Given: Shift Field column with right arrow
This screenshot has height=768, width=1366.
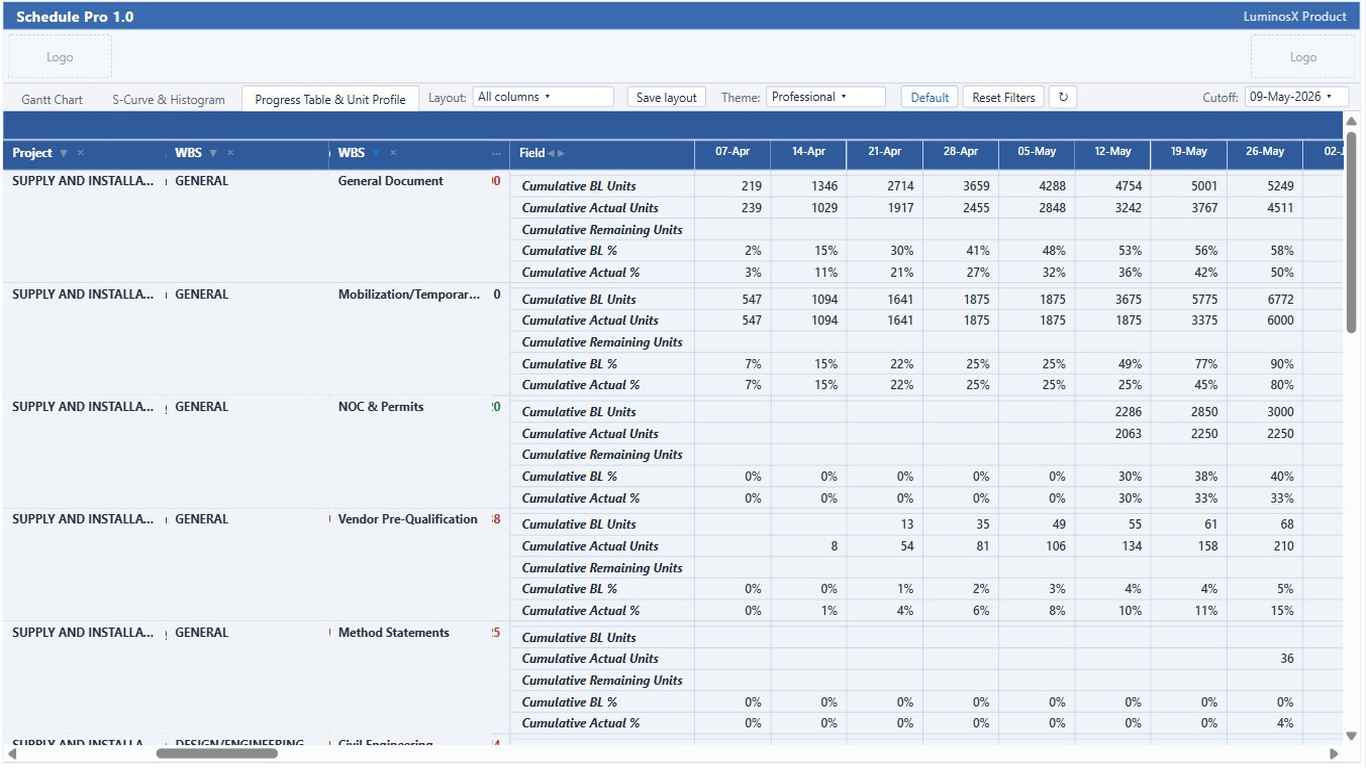Looking at the screenshot, I should [561, 153].
